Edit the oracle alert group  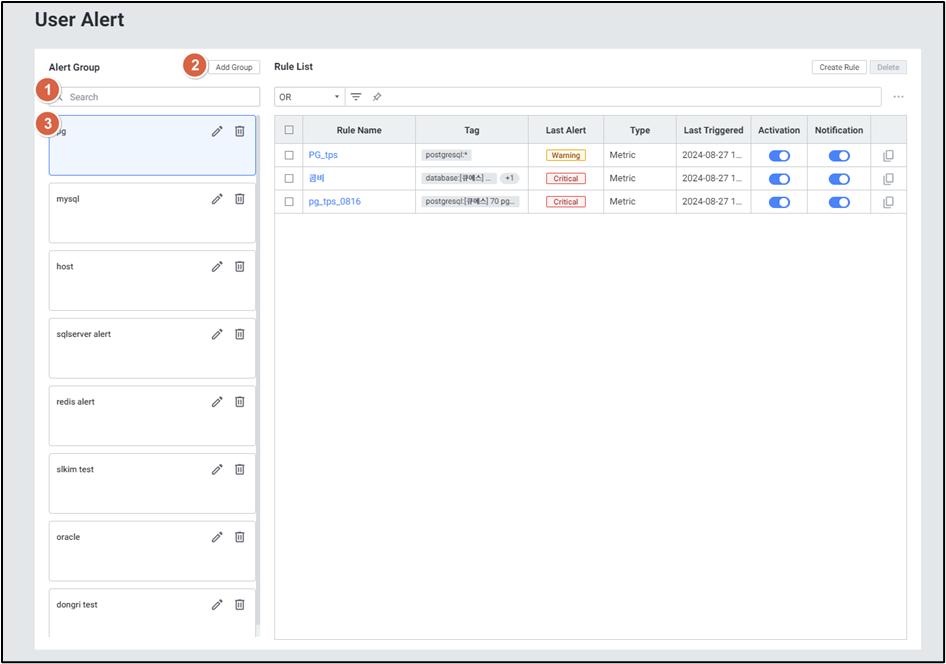(x=217, y=537)
